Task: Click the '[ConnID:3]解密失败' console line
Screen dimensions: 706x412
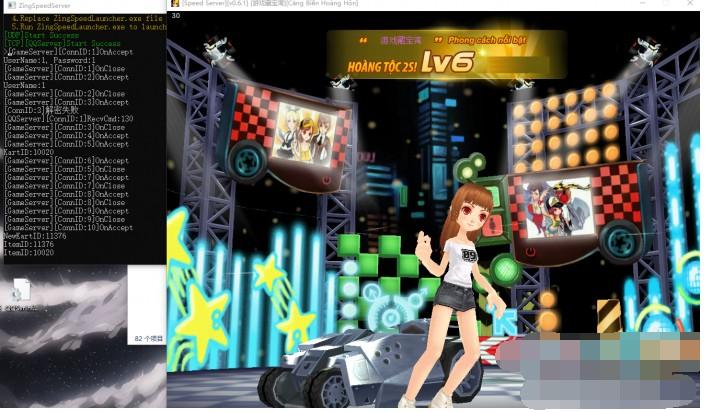Action: coord(41,110)
